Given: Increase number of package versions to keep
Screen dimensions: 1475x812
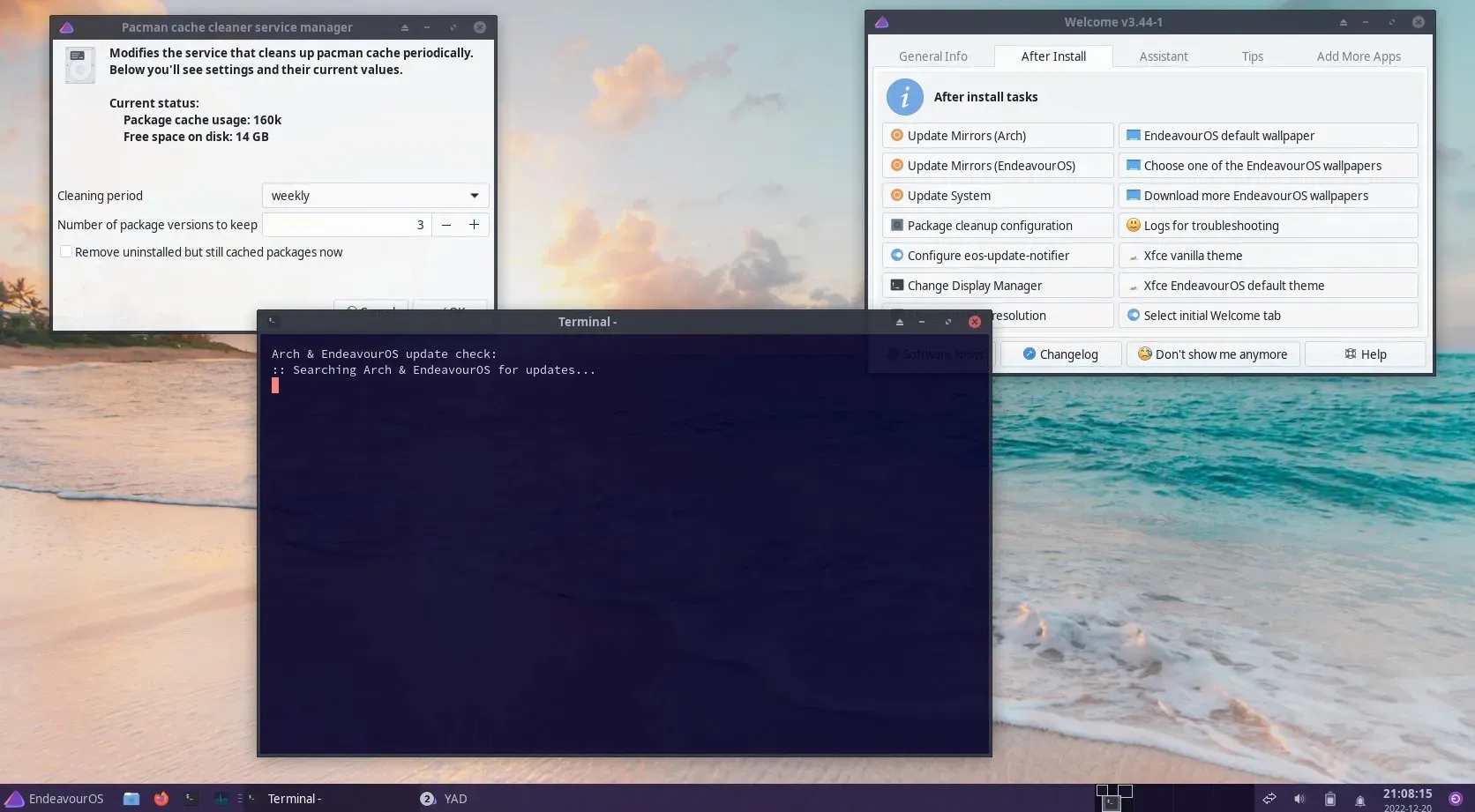Looking at the screenshot, I should pyautogui.click(x=474, y=225).
